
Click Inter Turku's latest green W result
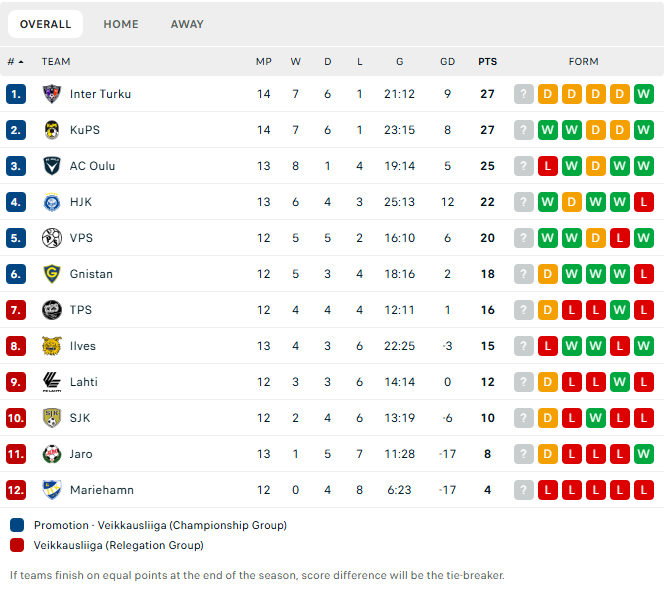[644, 94]
